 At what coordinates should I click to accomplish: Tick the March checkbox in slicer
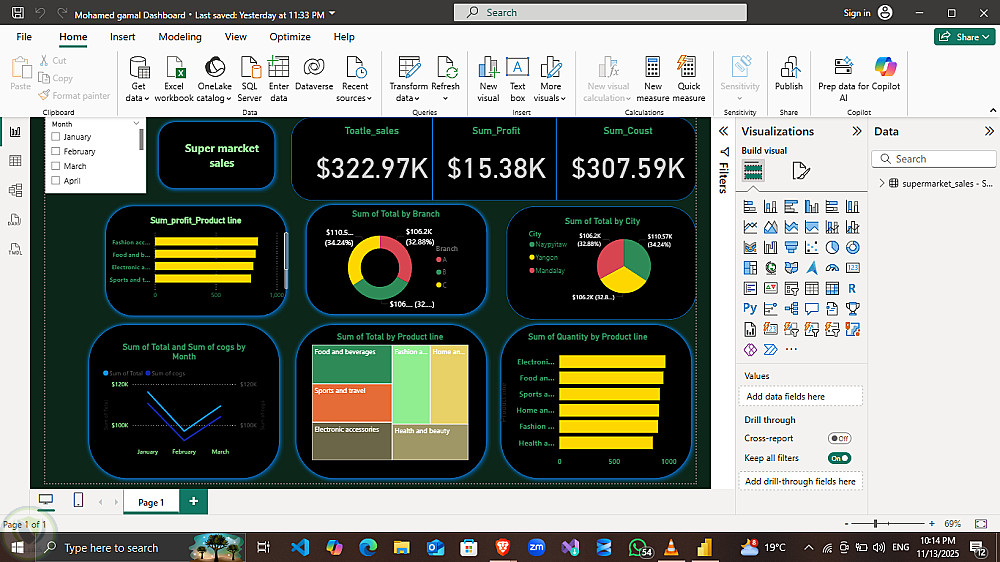click(56, 166)
